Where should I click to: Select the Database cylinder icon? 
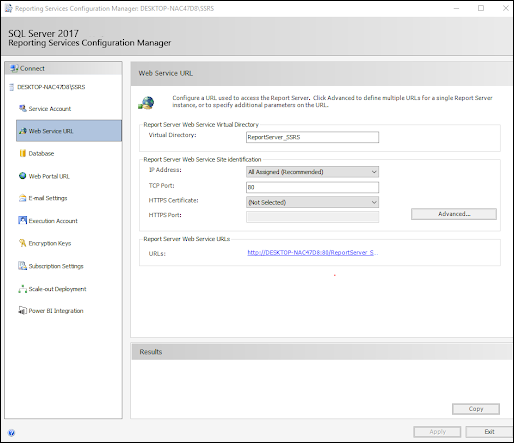coord(23,153)
